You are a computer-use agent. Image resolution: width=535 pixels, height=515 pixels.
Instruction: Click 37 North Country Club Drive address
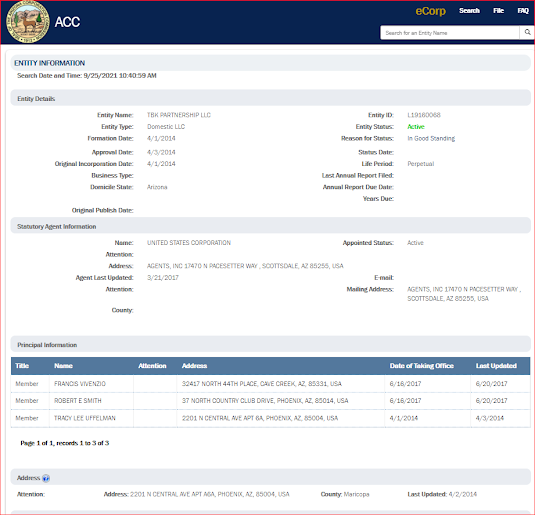pyautogui.click(x=265, y=401)
